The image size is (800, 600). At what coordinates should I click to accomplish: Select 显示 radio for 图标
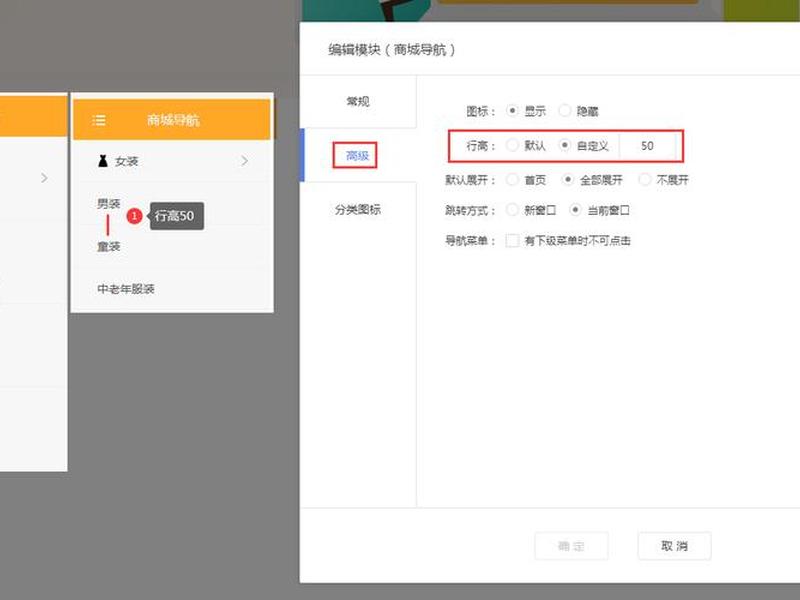(x=512, y=111)
